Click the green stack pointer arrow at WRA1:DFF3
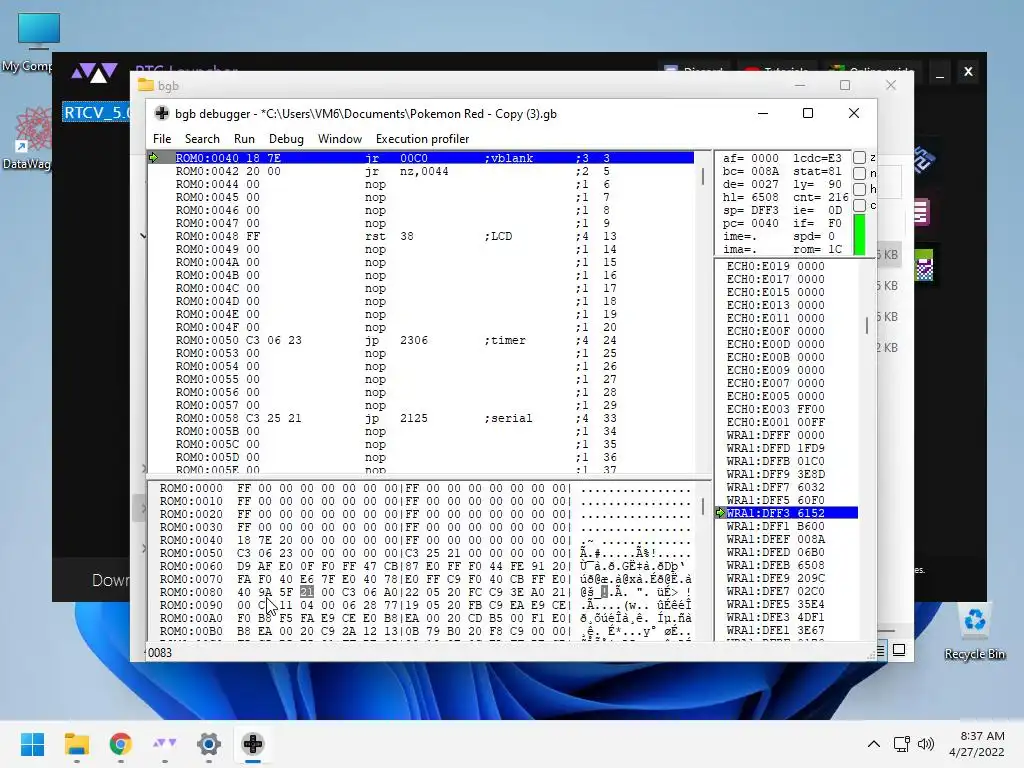Image resolution: width=1024 pixels, height=768 pixels. pyautogui.click(x=720, y=513)
